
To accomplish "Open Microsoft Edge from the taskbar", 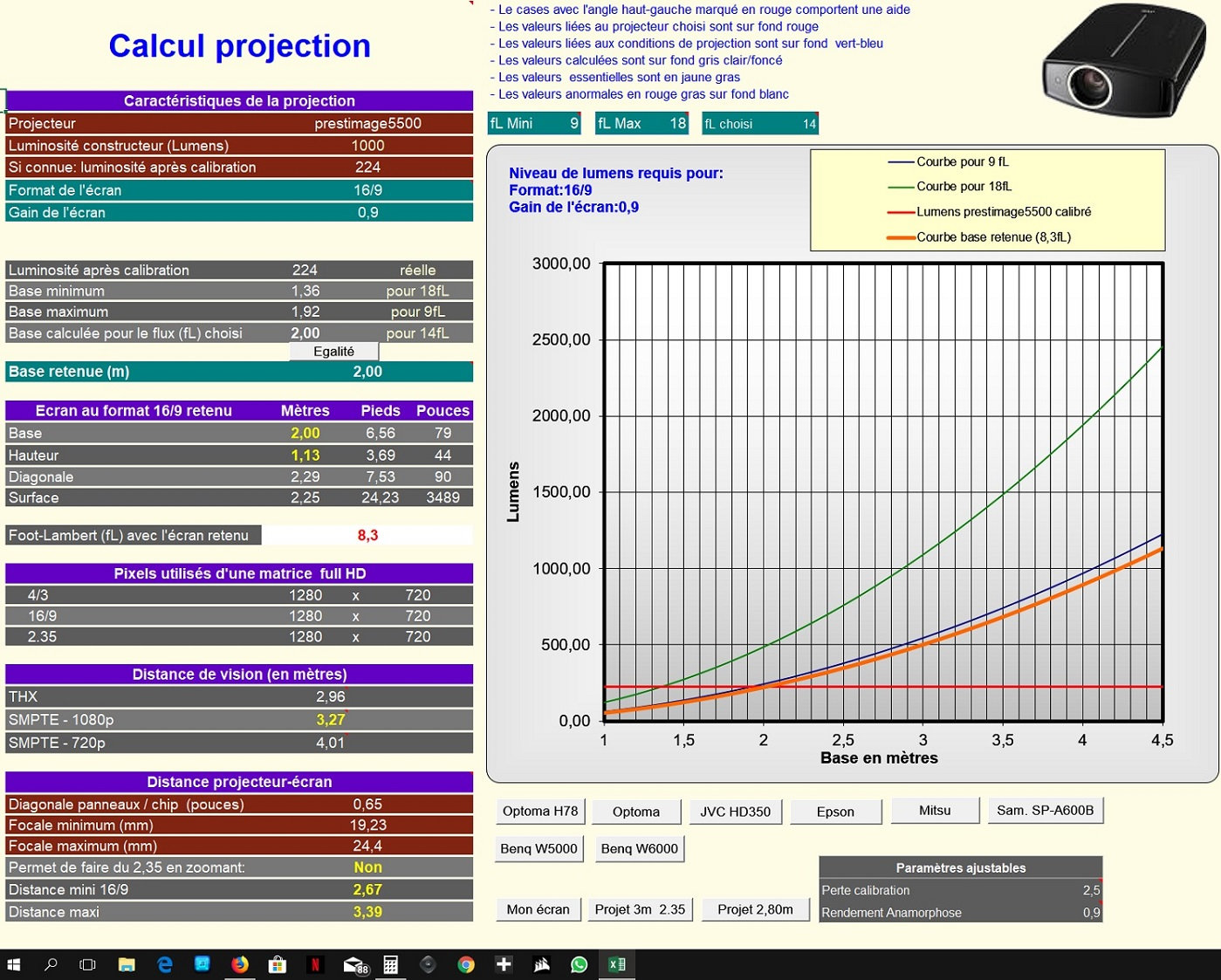I will click(x=165, y=964).
